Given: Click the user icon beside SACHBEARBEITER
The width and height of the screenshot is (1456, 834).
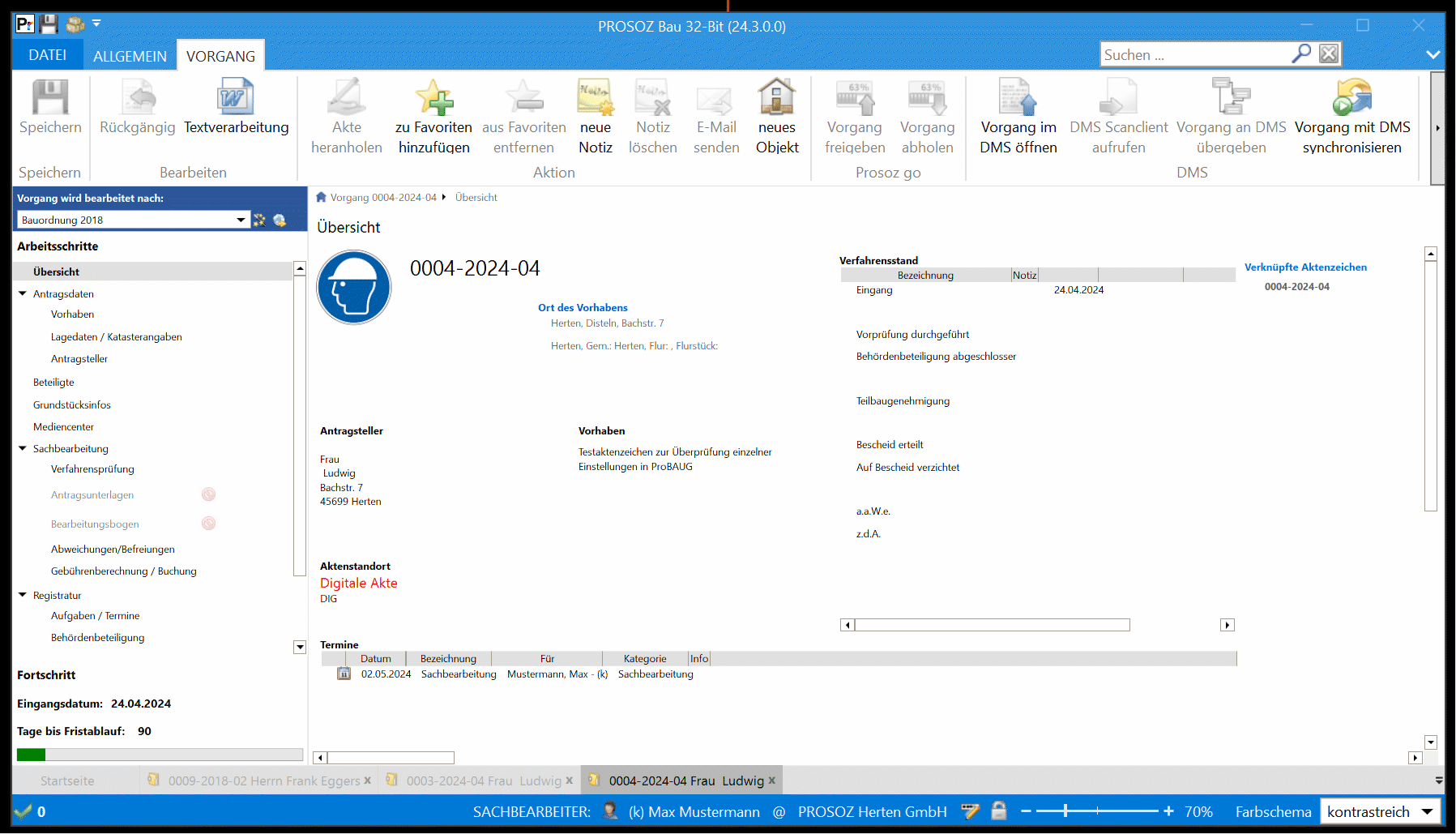Looking at the screenshot, I should click(610, 811).
